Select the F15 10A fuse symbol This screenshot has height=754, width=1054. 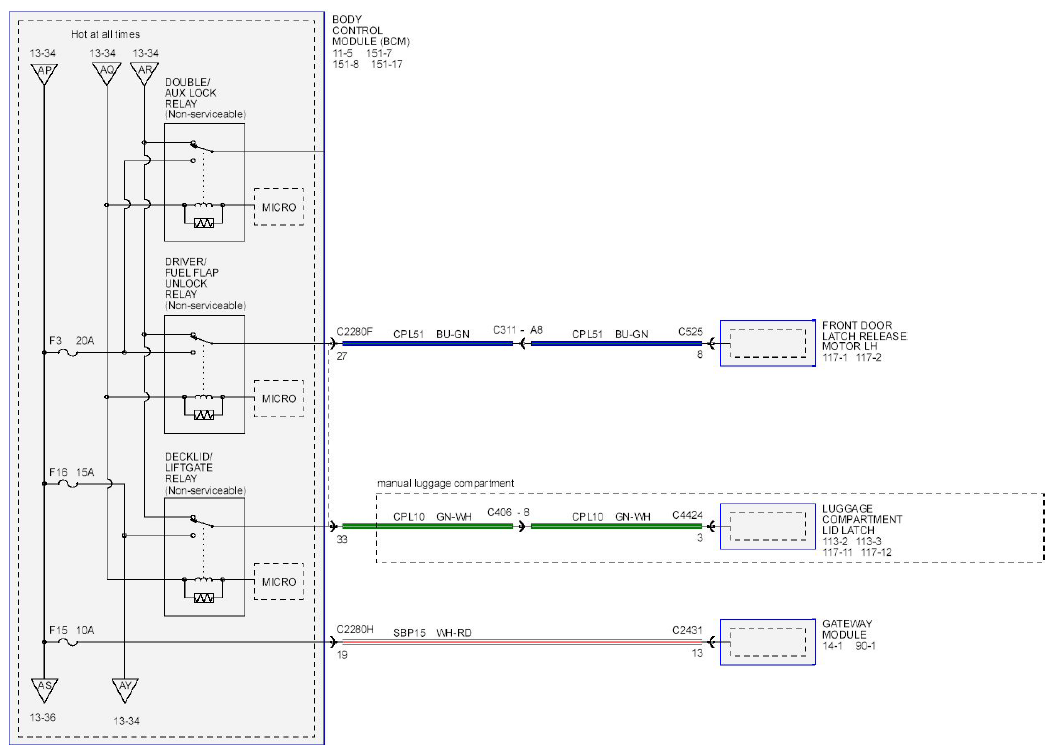[x=68, y=642]
